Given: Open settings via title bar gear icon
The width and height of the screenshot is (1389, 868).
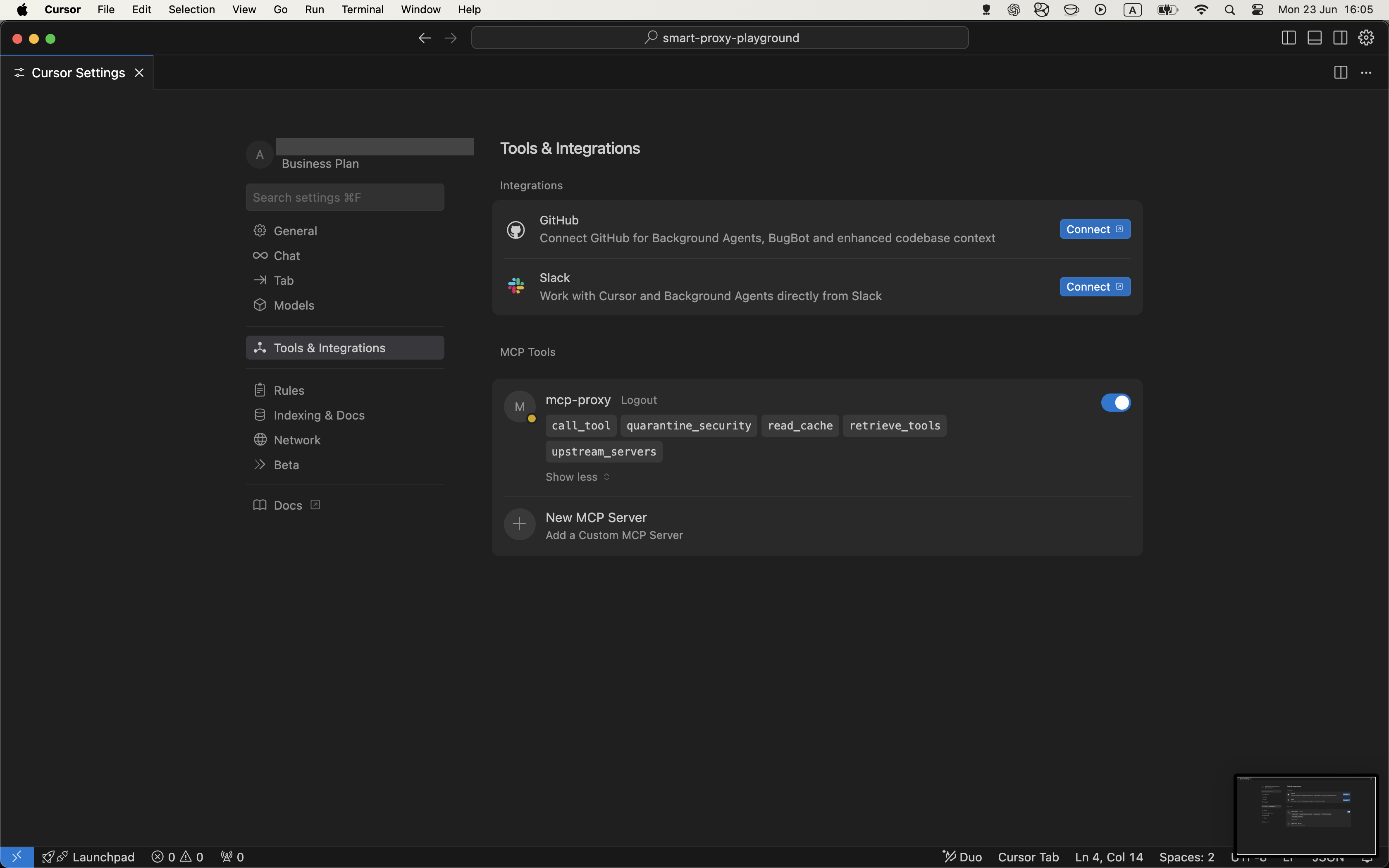Looking at the screenshot, I should coord(1366,38).
